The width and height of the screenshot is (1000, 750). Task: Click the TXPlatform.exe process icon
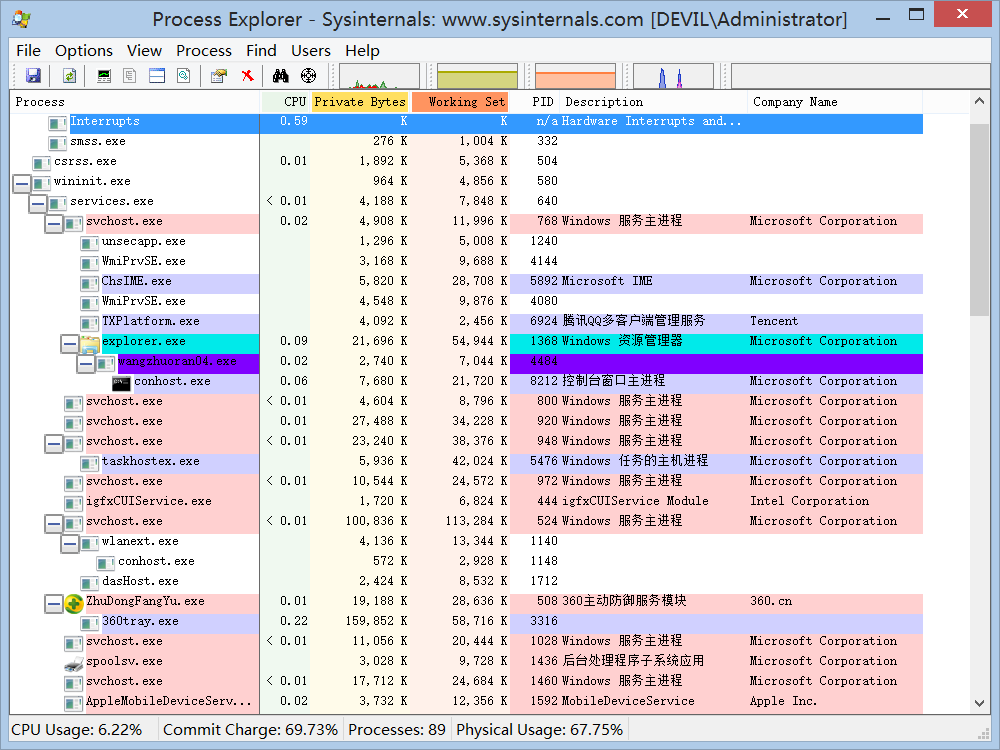point(90,323)
